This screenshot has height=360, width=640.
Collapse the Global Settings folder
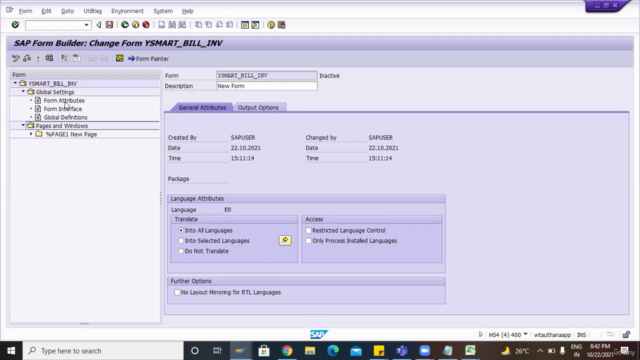tap(23, 92)
